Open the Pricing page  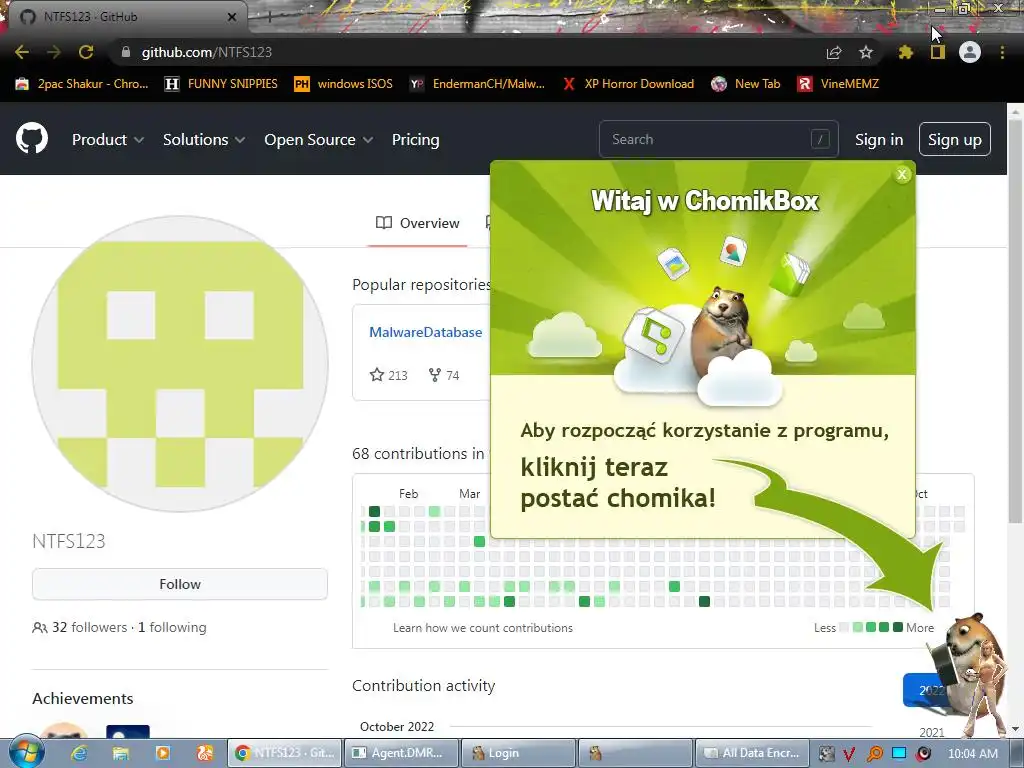[x=415, y=140]
